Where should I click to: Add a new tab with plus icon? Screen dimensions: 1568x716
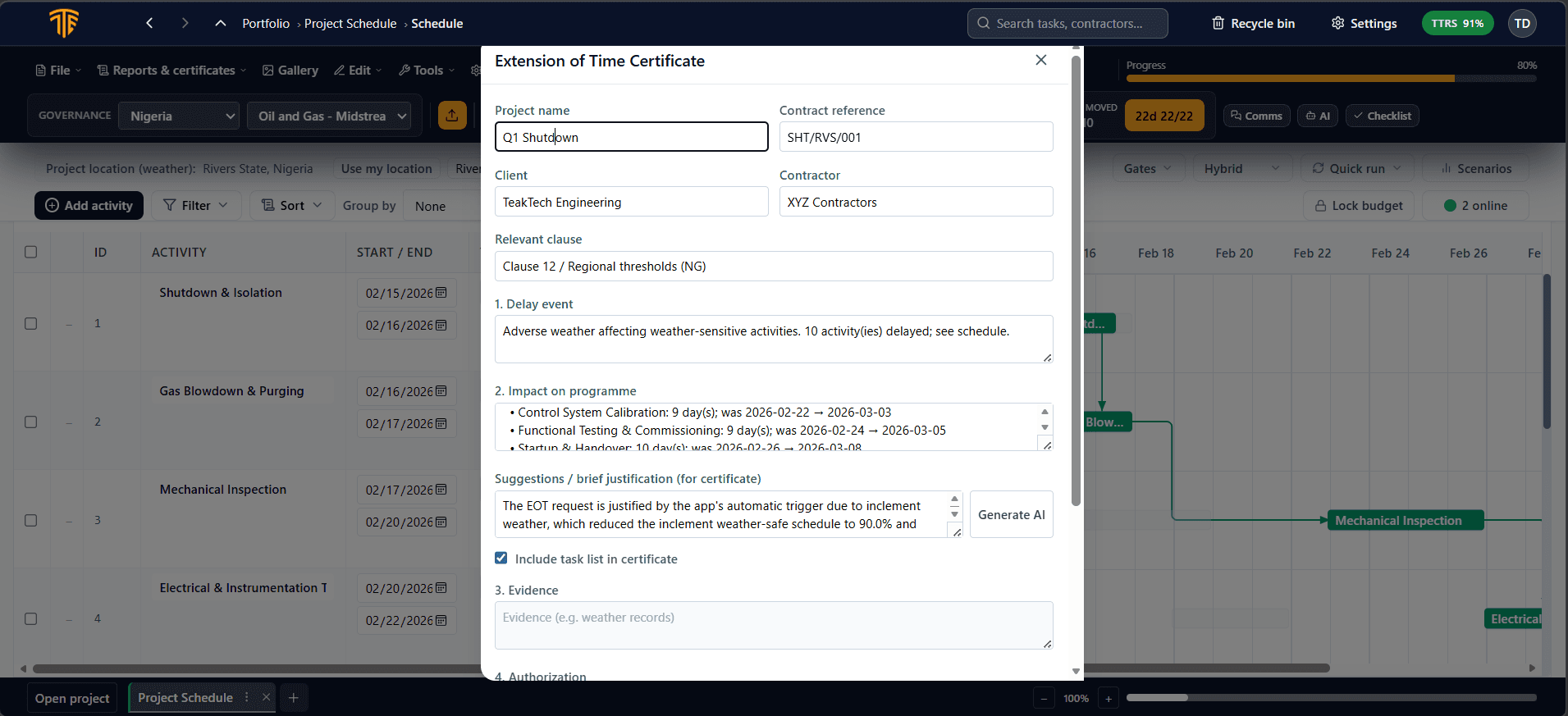tap(294, 698)
